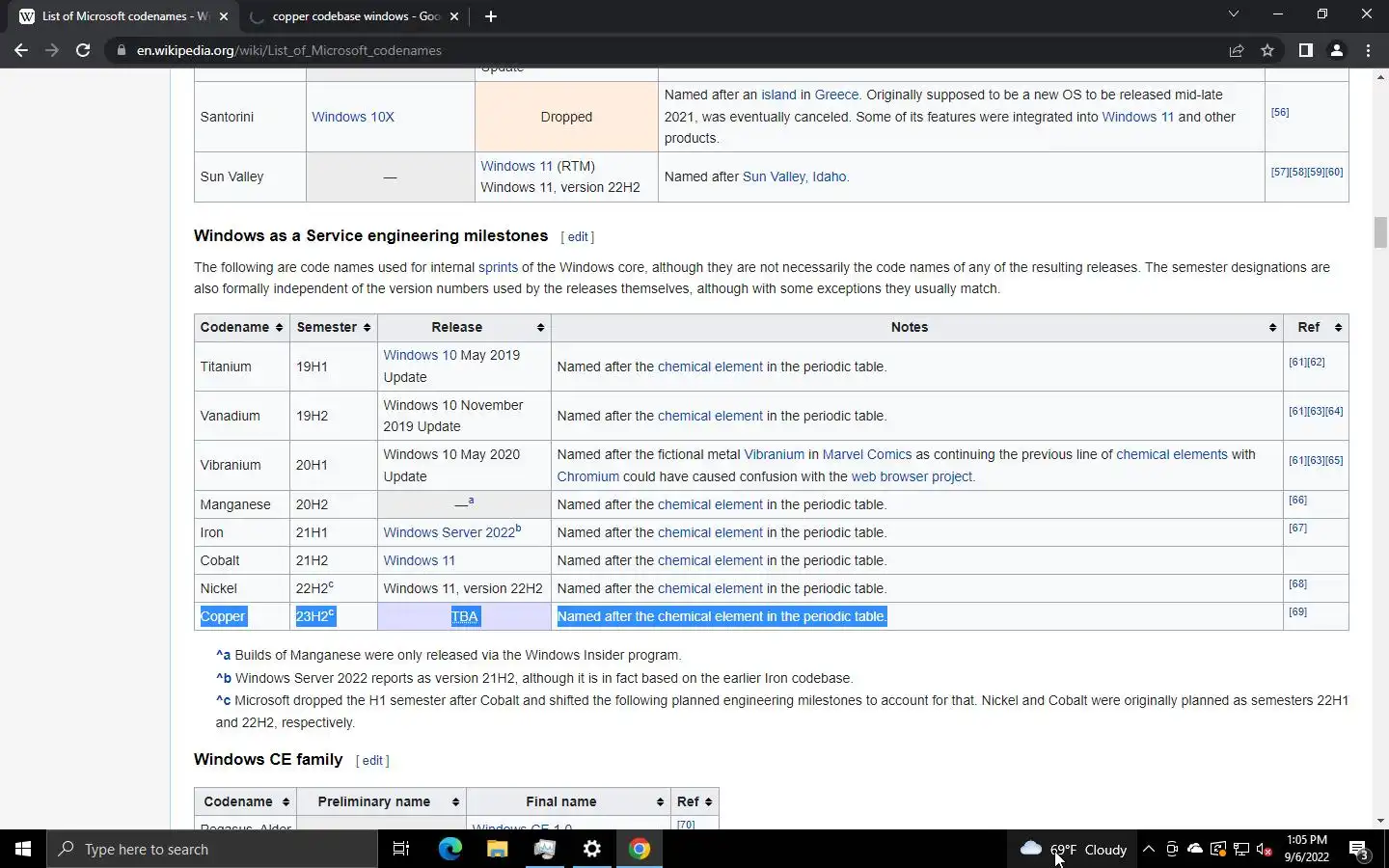Jump to footnote ^c
The width and height of the screenshot is (1389, 868).
223,700
